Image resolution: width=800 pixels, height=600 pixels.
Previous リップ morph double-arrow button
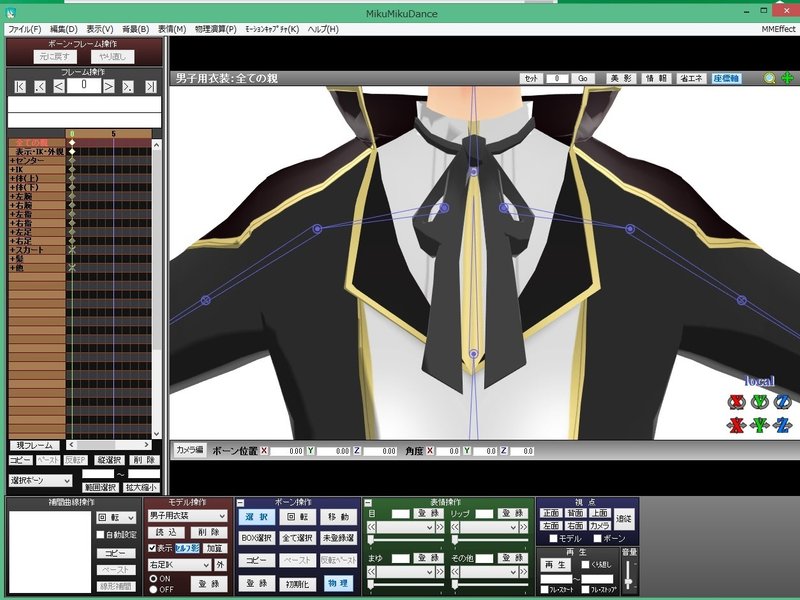pyautogui.click(x=455, y=527)
